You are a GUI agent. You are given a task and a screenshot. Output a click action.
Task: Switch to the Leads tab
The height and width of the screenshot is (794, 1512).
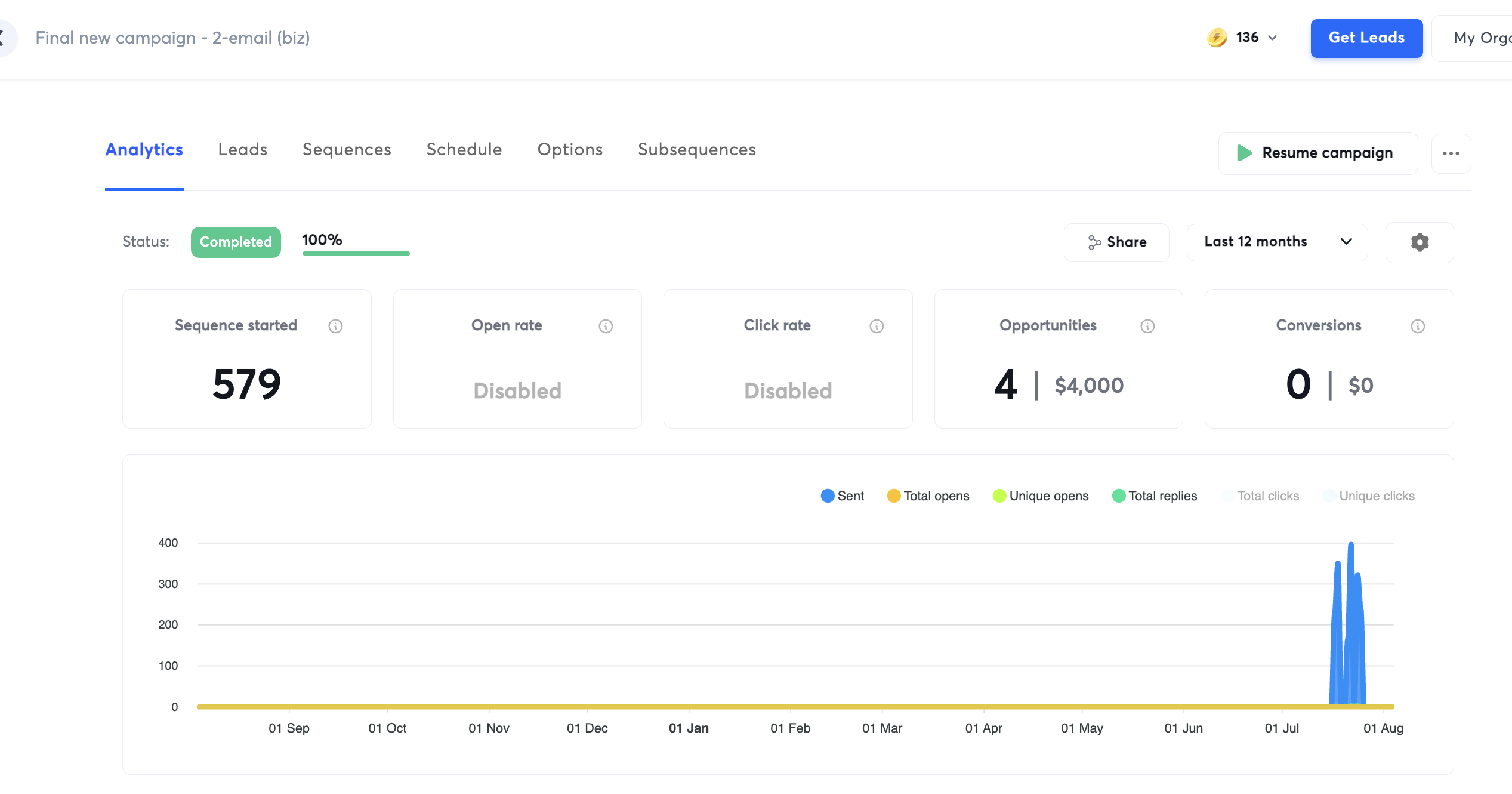[242, 149]
